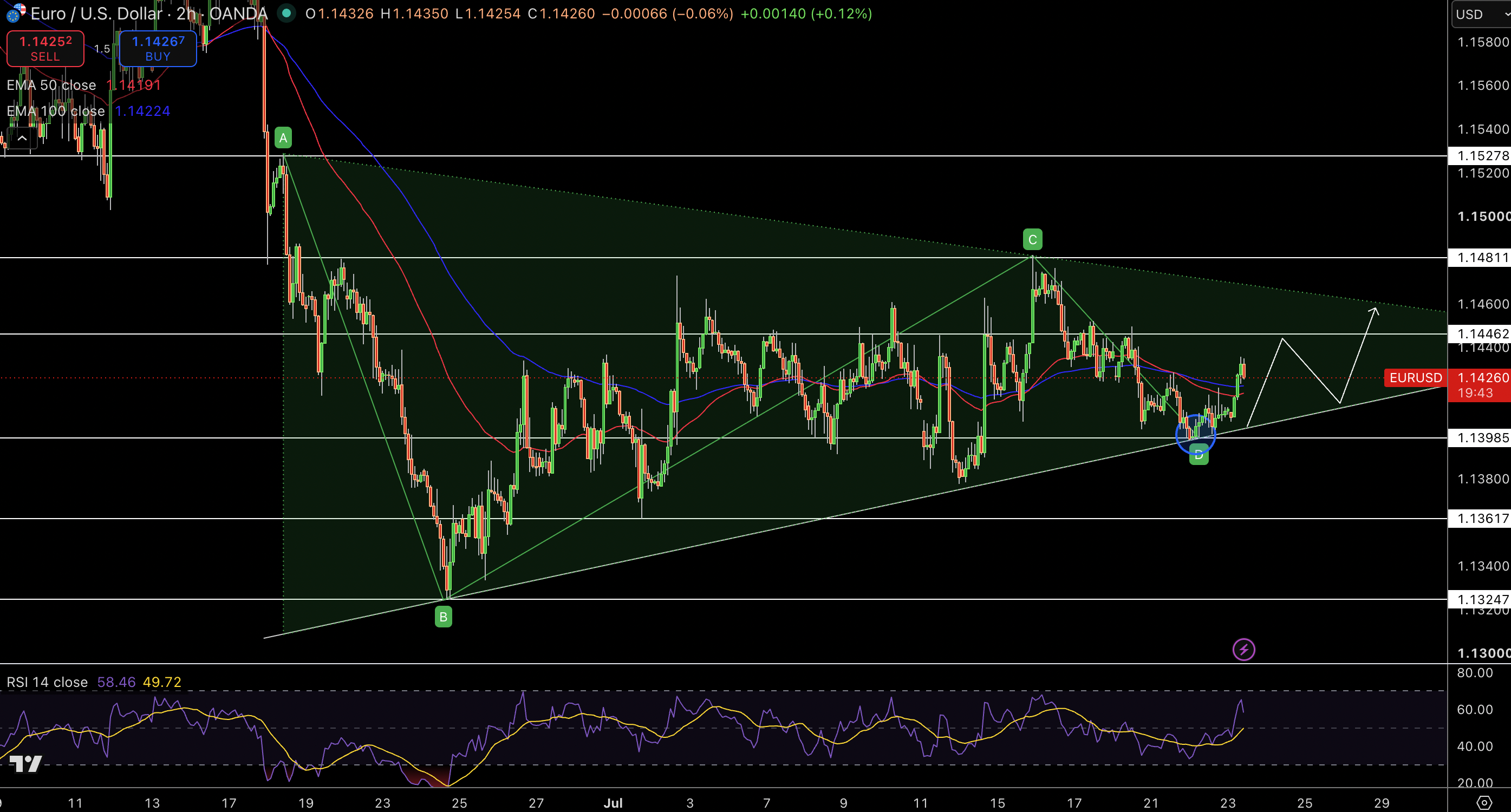Click the 1.14462 horizontal line price label

[1480, 333]
